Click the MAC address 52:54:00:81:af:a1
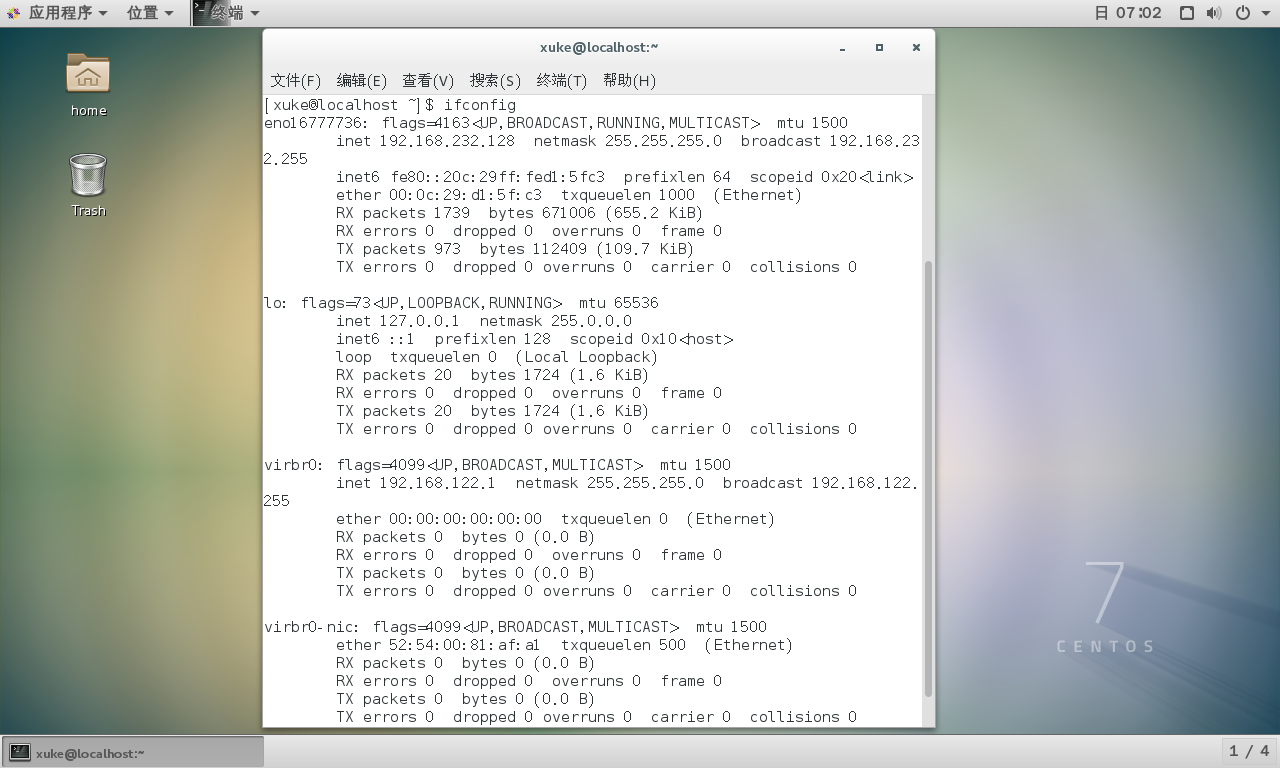Viewport: 1280px width, 768px height. [x=465, y=645]
